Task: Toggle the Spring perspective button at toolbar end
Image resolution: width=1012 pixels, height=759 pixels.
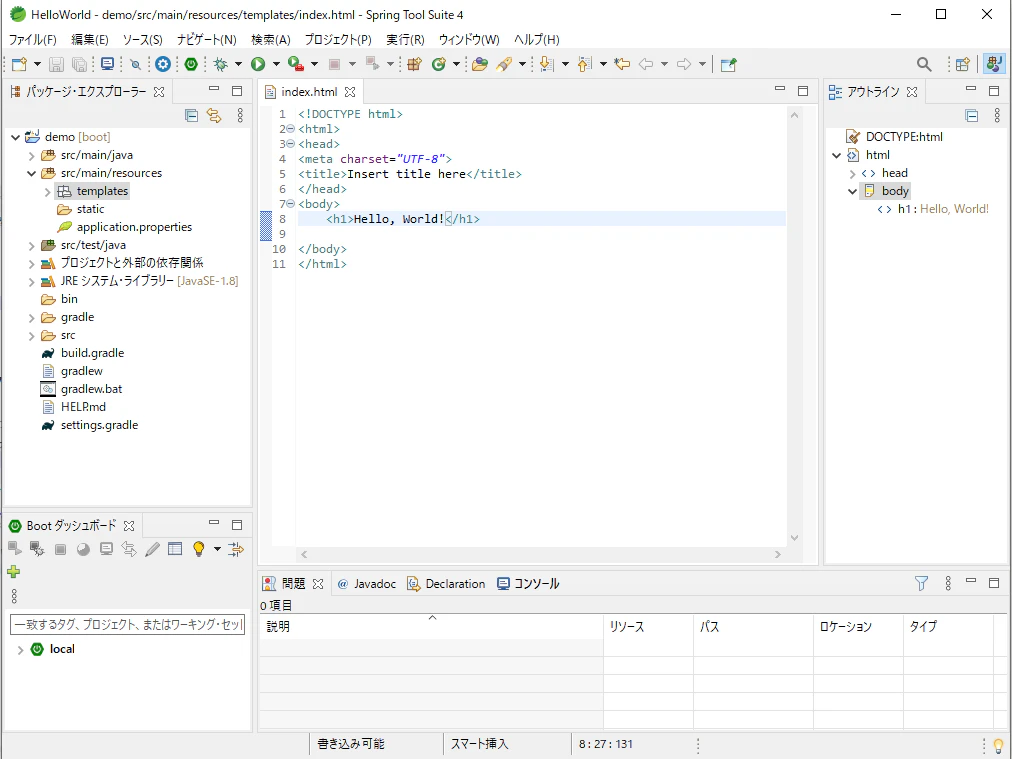Action: tap(995, 64)
